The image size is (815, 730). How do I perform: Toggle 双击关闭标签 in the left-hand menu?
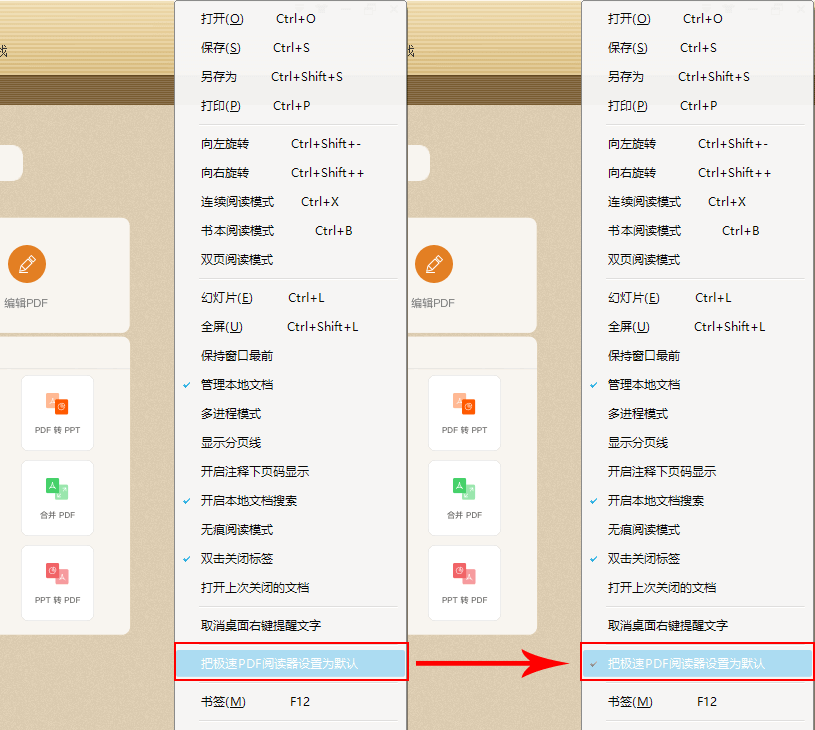point(291,559)
